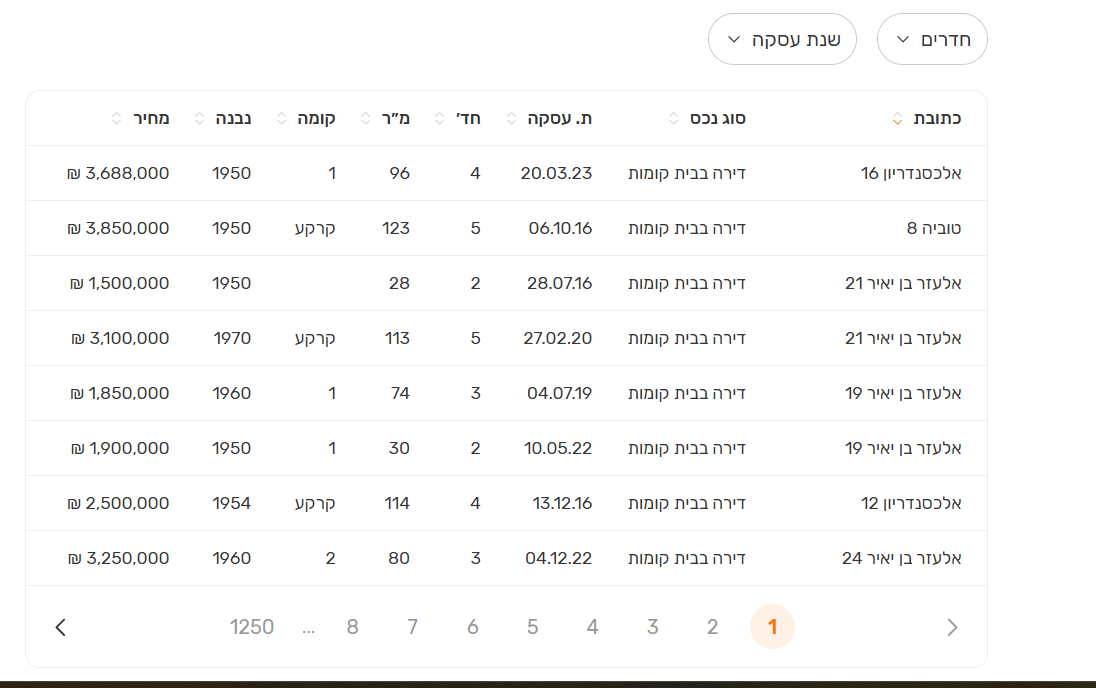This screenshot has width=1096, height=688.
Task: Click sort arrows next to חד׳
Action: 440,119
